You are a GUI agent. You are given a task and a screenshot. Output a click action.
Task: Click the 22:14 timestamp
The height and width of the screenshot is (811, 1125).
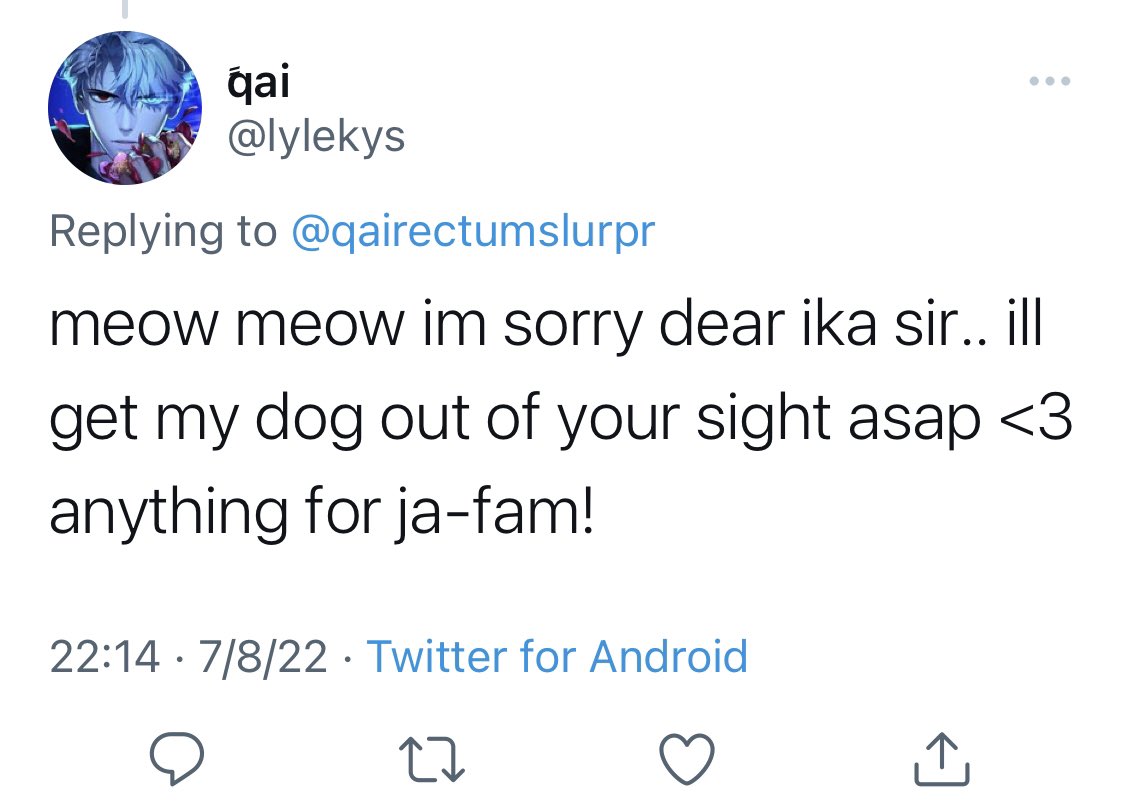click(104, 657)
